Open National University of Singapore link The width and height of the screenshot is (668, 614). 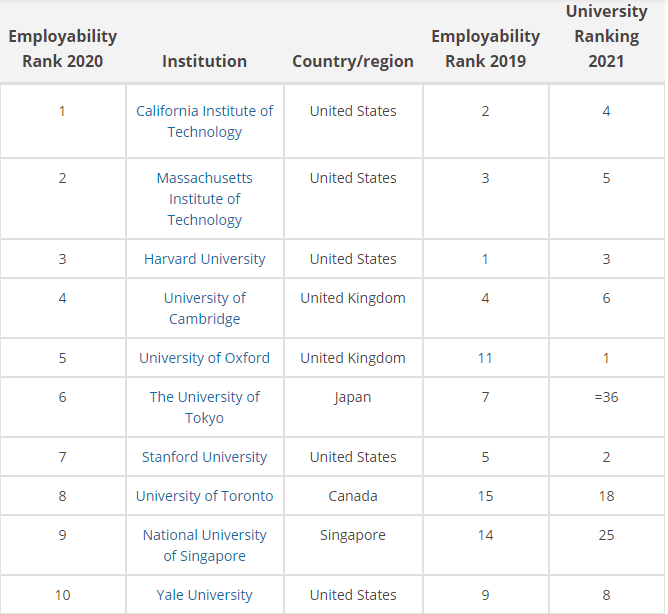point(204,545)
